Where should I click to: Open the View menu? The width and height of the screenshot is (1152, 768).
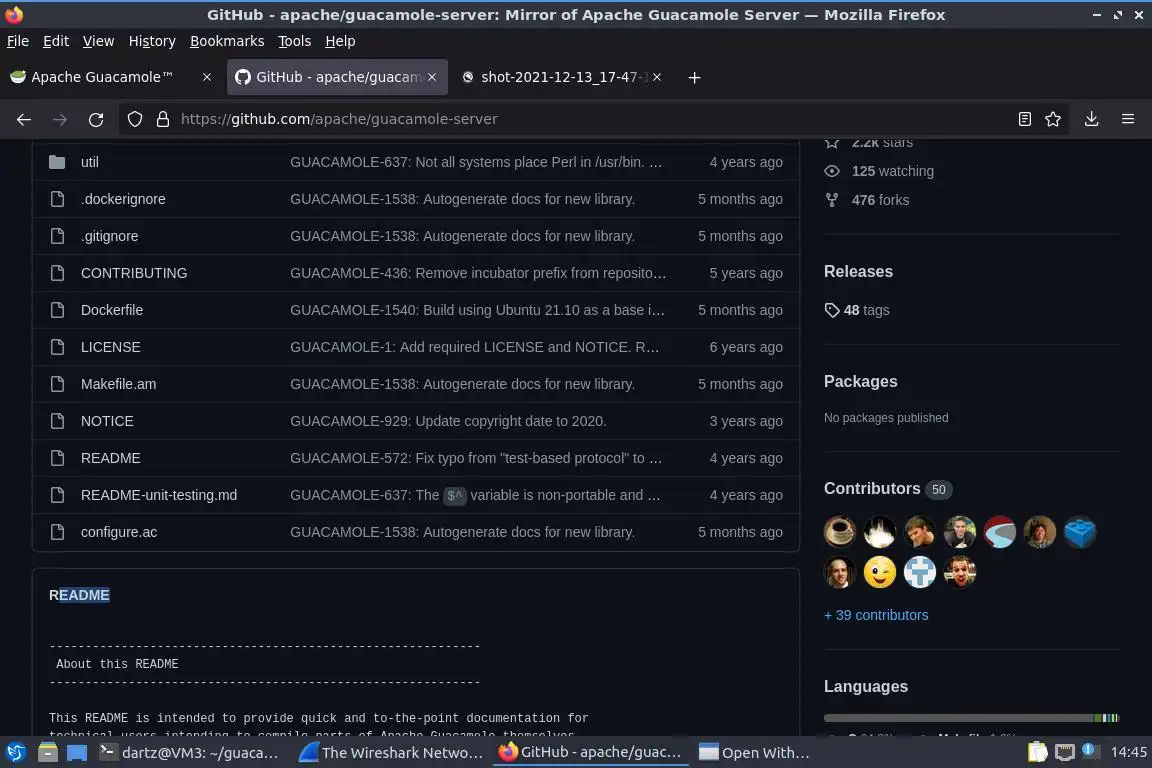pyautogui.click(x=98, y=41)
